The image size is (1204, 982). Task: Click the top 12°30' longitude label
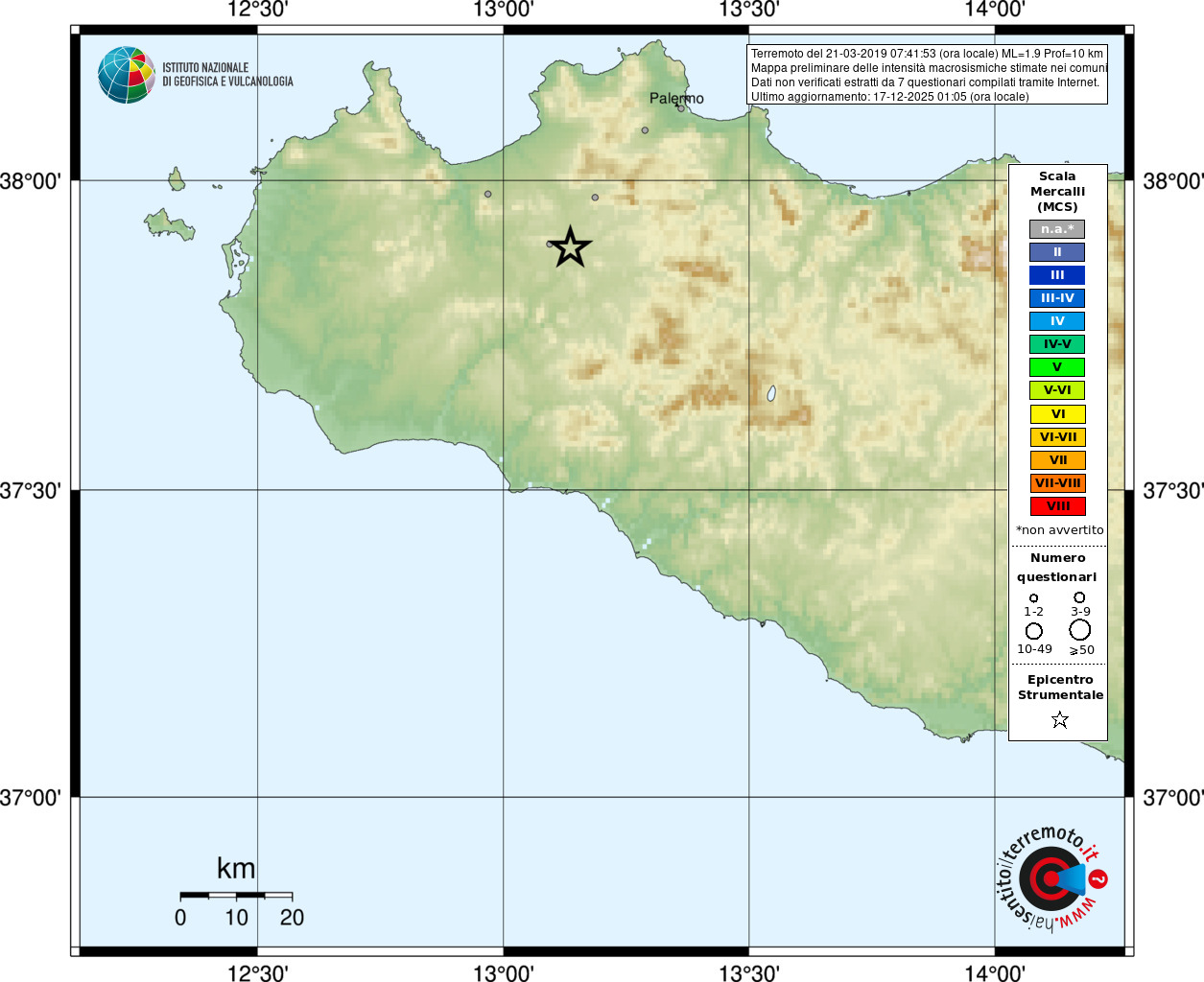[257, 10]
